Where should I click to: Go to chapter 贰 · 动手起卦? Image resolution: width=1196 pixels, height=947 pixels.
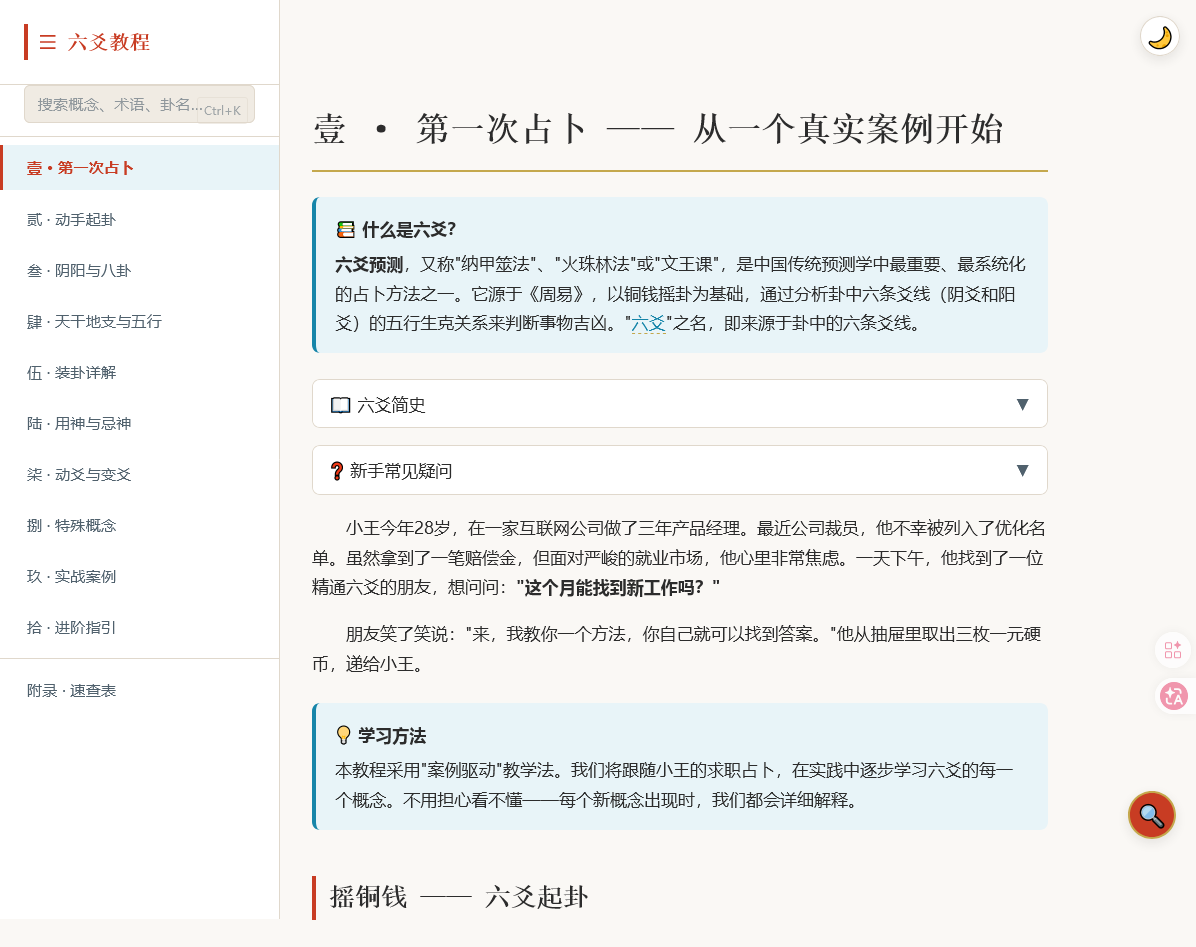point(140,220)
